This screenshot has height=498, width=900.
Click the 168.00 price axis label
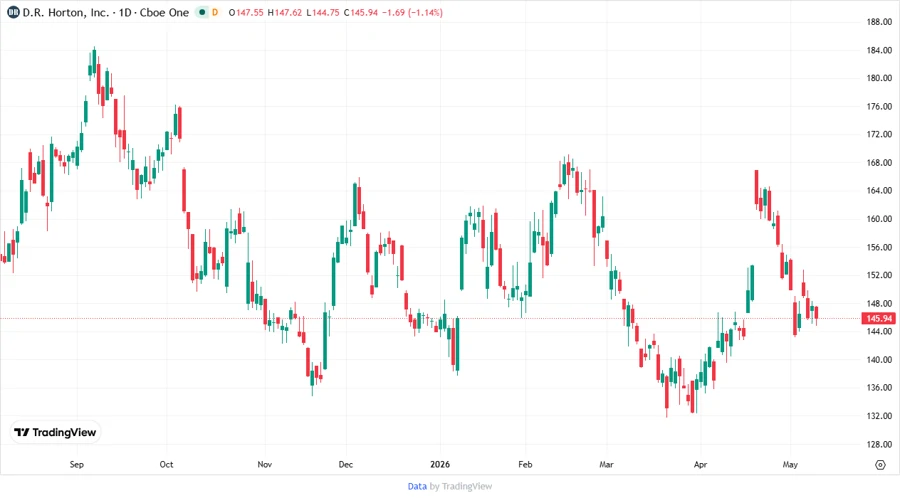click(879, 163)
